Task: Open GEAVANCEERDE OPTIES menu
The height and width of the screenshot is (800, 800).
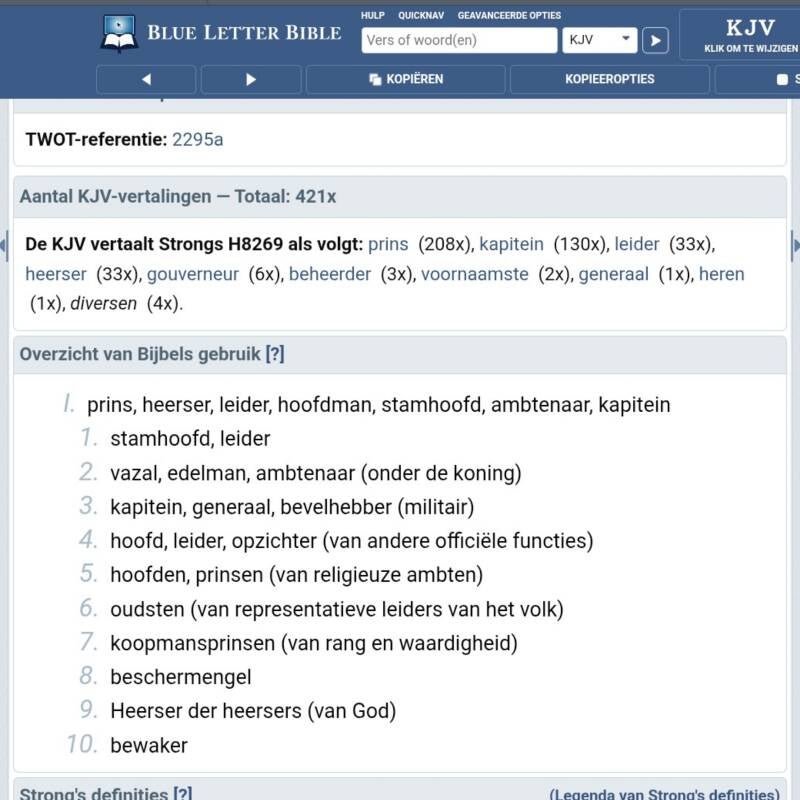Action: [x=508, y=15]
